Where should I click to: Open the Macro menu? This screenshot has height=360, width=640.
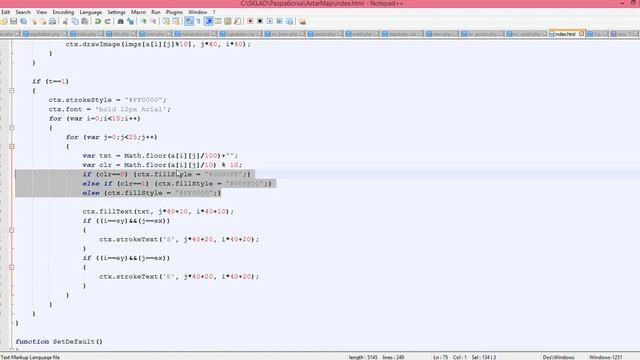[138, 12]
